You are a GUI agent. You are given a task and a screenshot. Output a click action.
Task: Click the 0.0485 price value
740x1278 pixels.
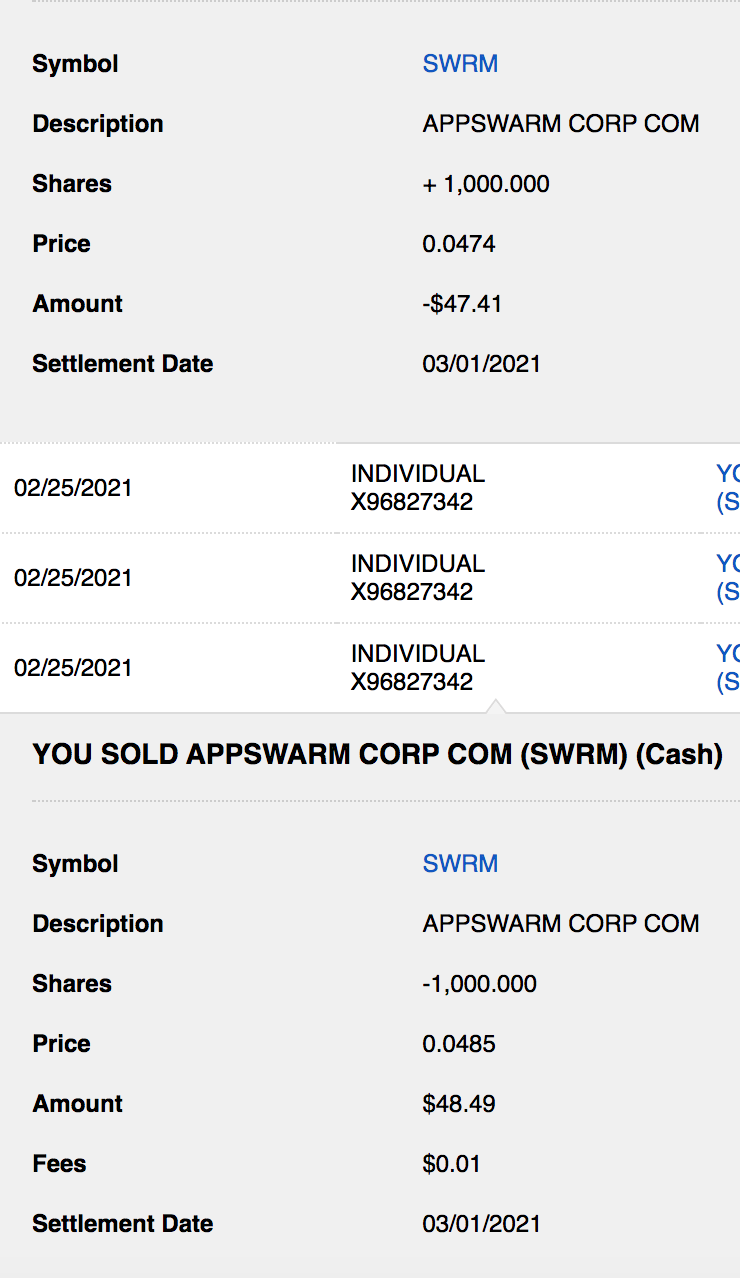[459, 1044]
